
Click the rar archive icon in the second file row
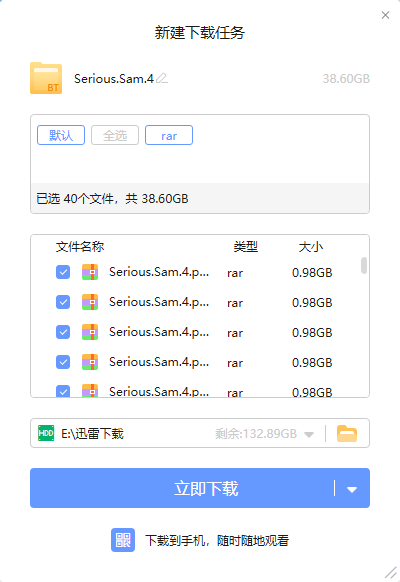[x=90, y=302]
